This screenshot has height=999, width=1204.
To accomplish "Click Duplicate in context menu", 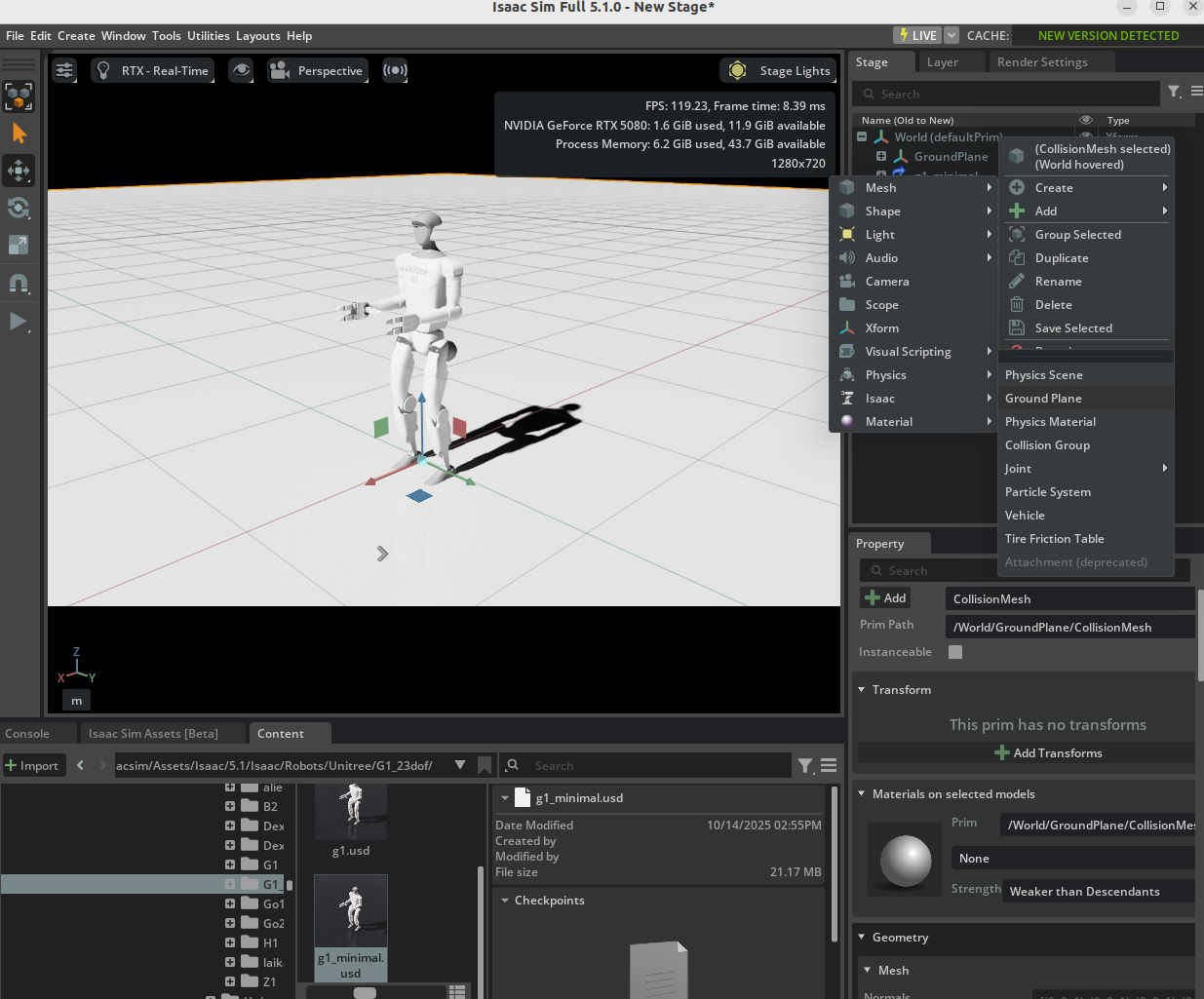I will 1086,258.
